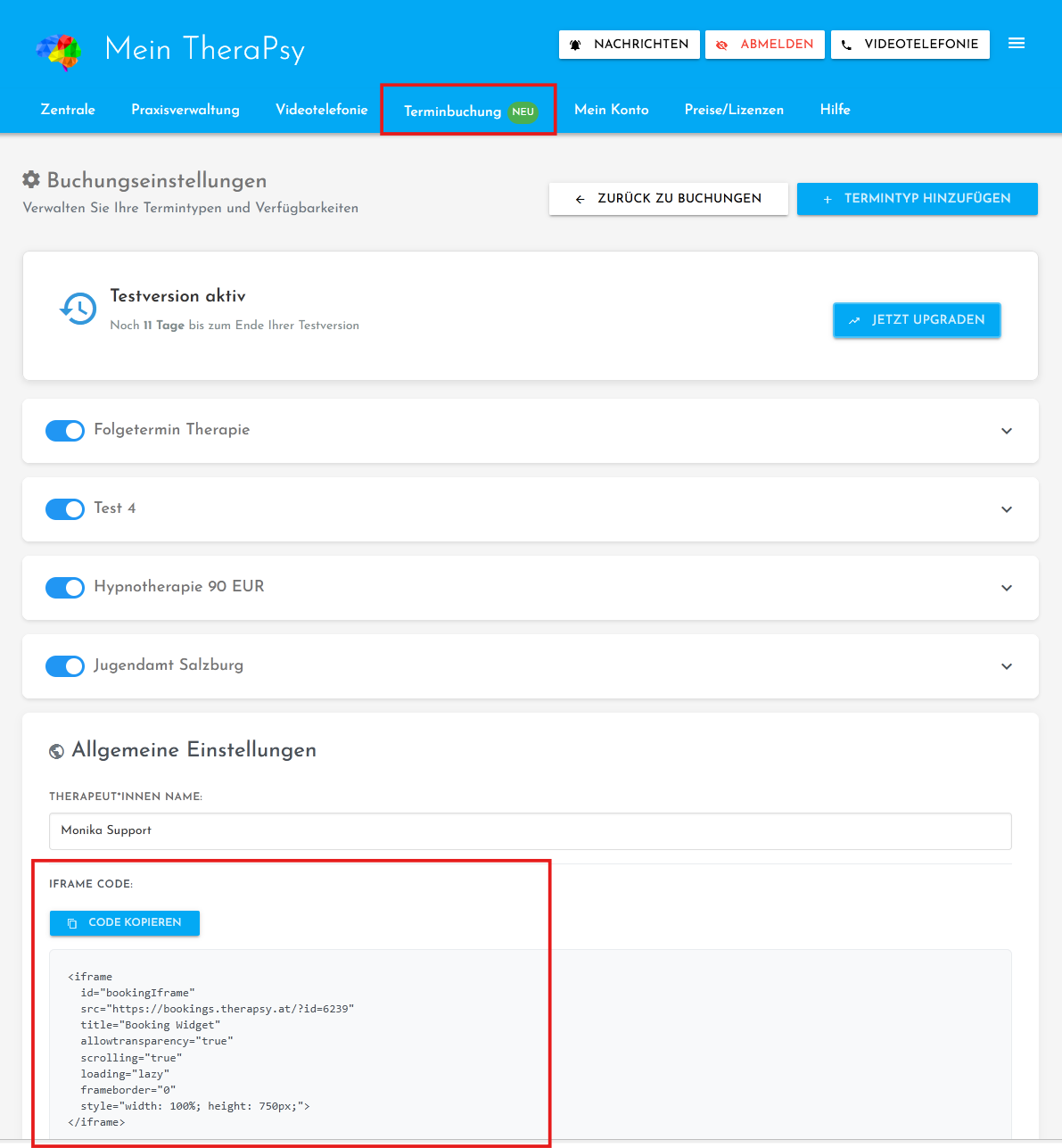
Task: Add a new Termintyp
Action: coord(918,199)
